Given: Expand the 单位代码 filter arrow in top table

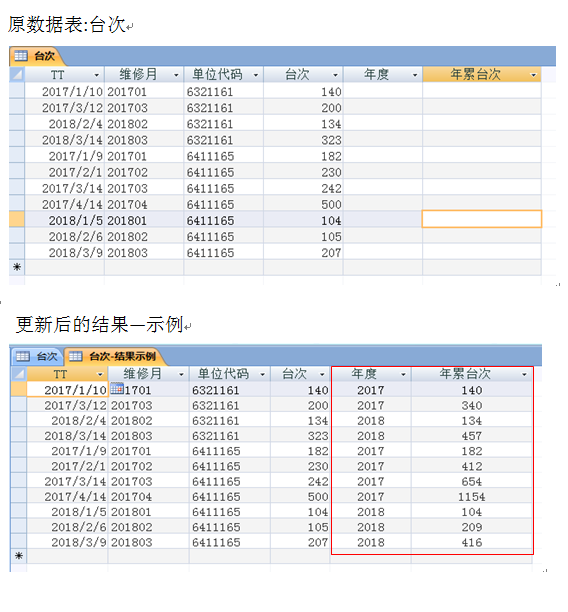Looking at the screenshot, I should click(x=256, y=75).
